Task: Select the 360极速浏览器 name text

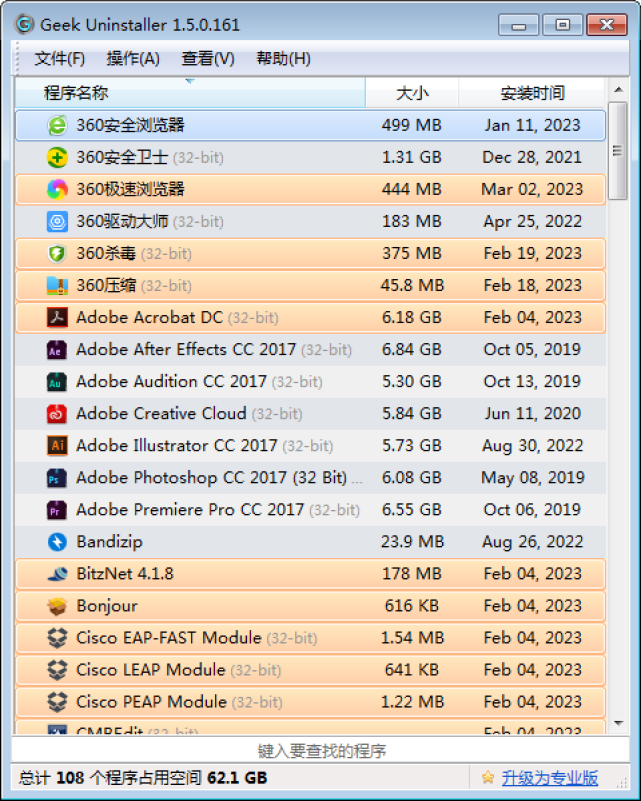Action: (x=130, y=190)
